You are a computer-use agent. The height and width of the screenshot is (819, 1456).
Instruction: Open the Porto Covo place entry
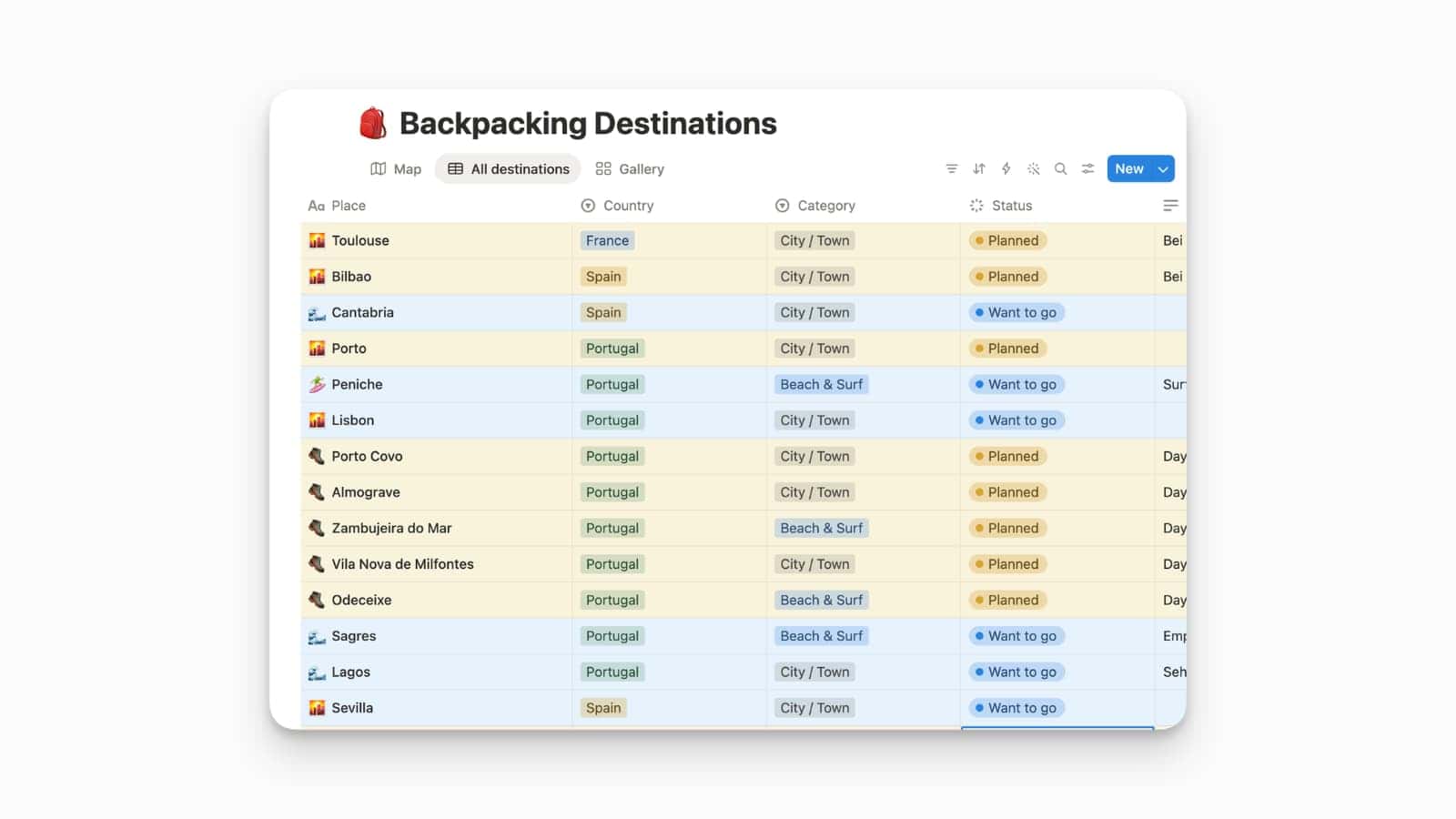click(x=367, y=457)
